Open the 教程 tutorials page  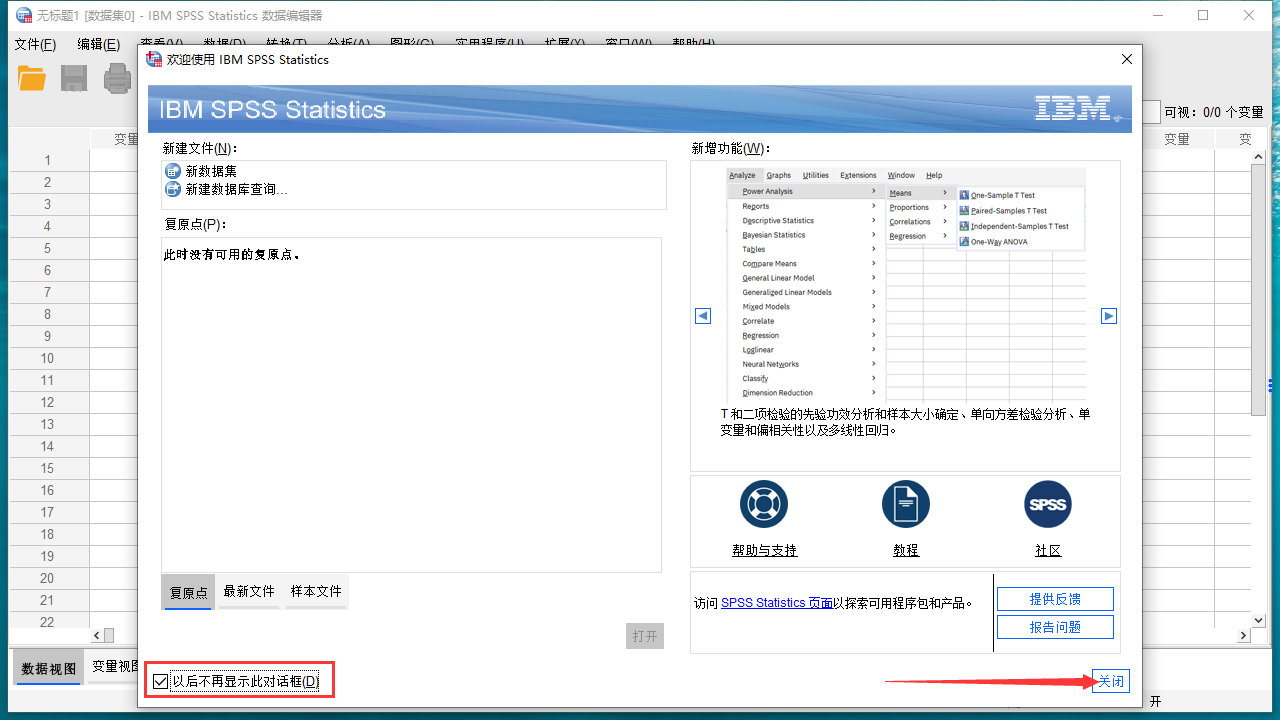[x=905, y=550]
